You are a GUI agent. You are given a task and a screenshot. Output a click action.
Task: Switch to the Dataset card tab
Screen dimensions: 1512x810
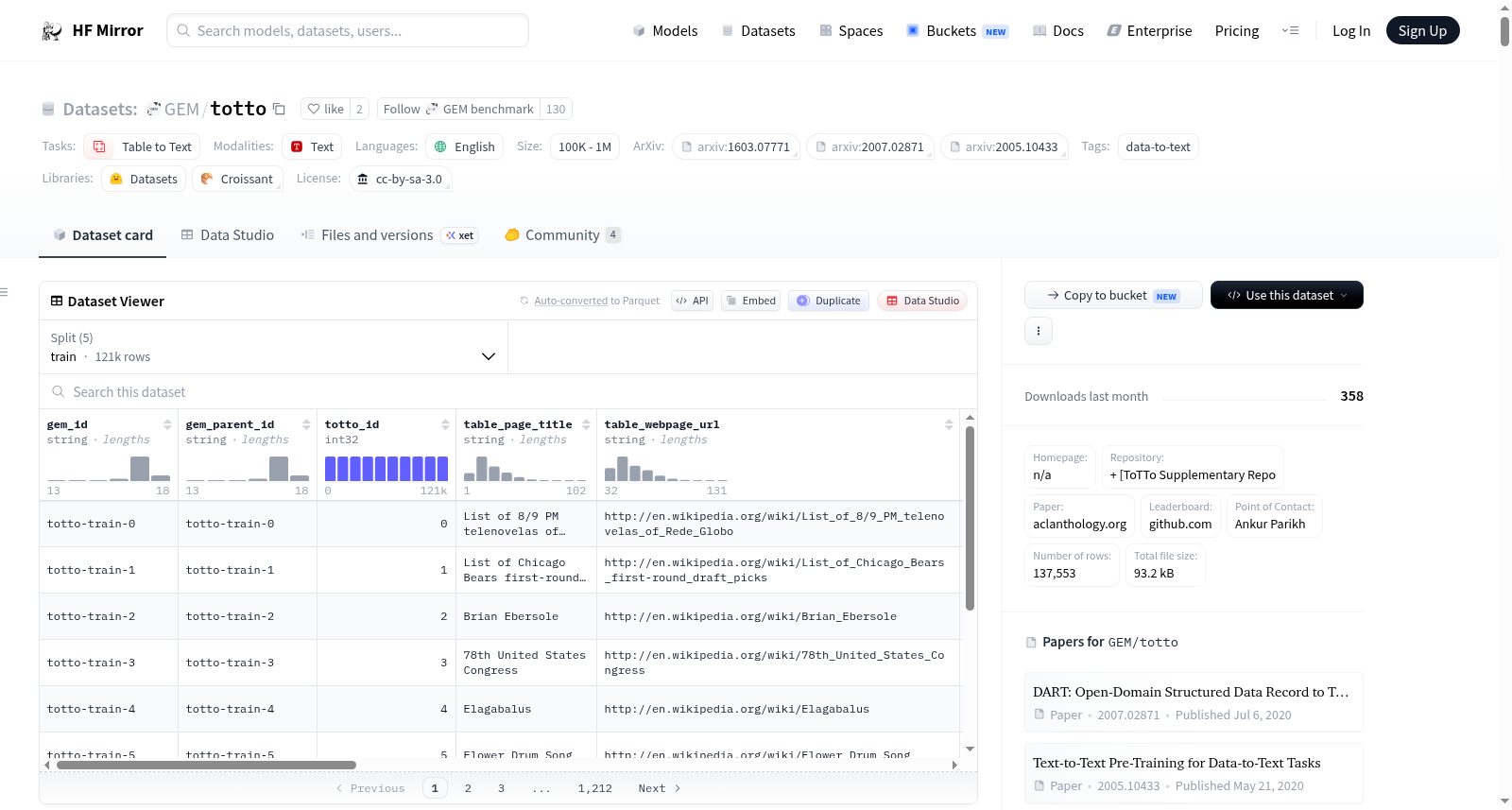103,234
